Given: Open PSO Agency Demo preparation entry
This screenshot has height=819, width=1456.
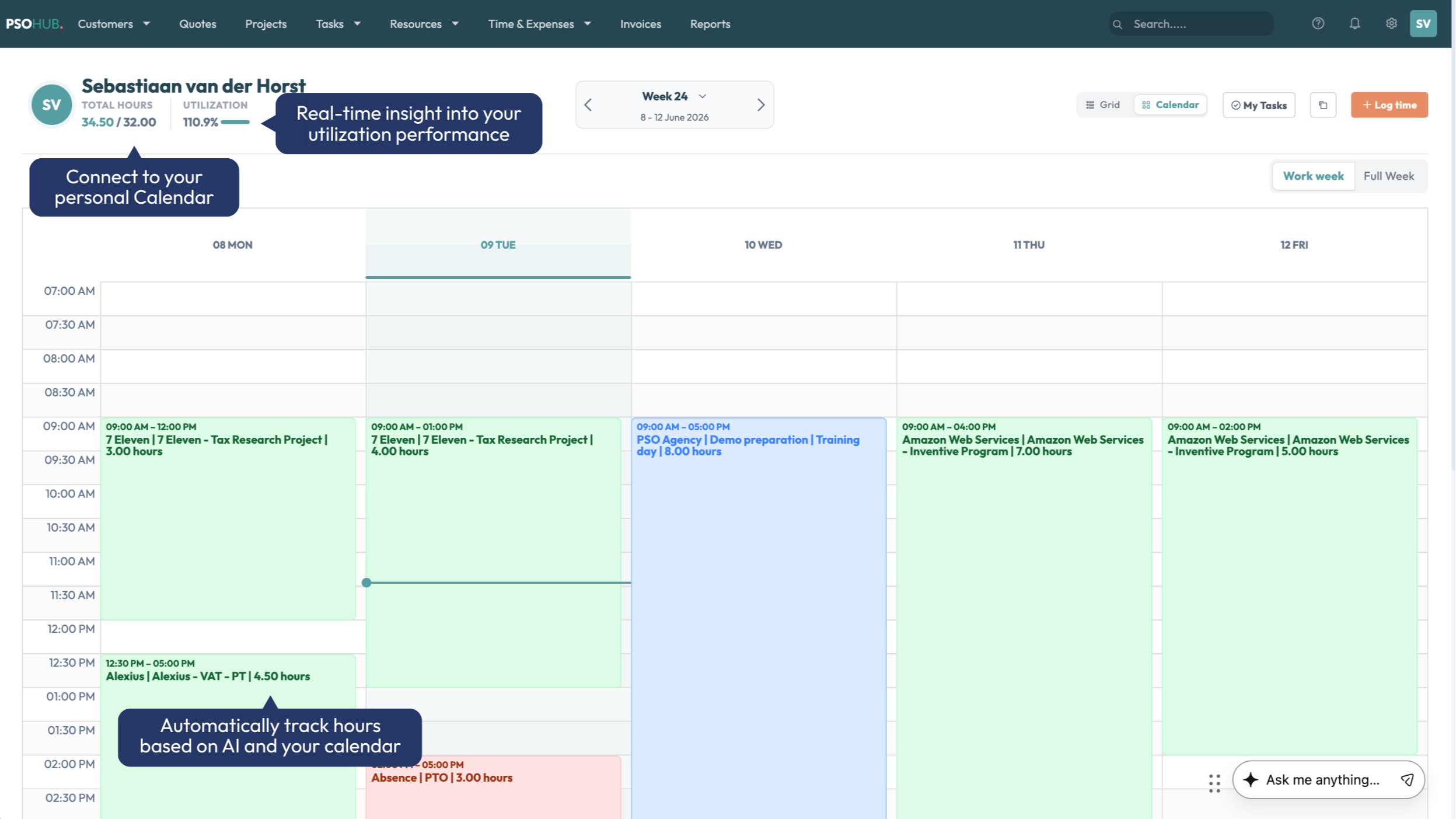Looking at the screenshot, I should (758, 618).
